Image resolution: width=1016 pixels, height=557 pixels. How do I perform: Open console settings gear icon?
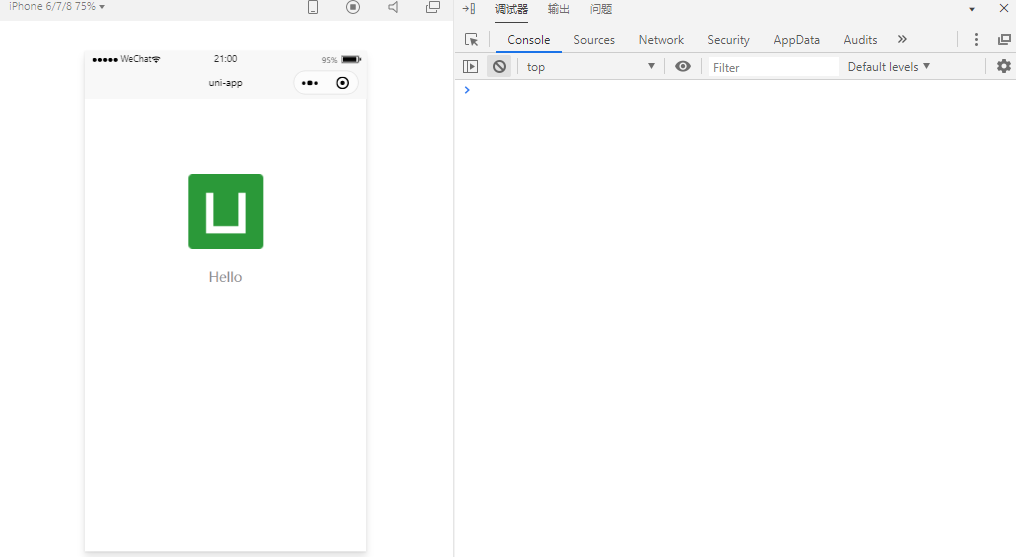tap(1004, 66)
